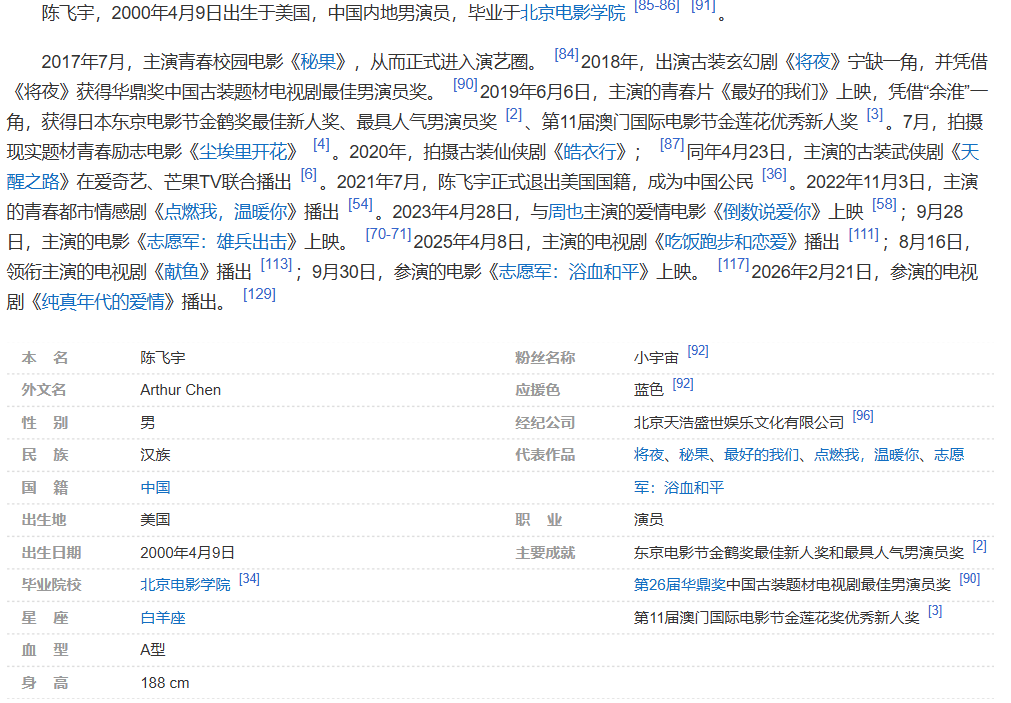
Task: Open the 《吃饭跑步和恋爱》 link
Action: point(724,242)
